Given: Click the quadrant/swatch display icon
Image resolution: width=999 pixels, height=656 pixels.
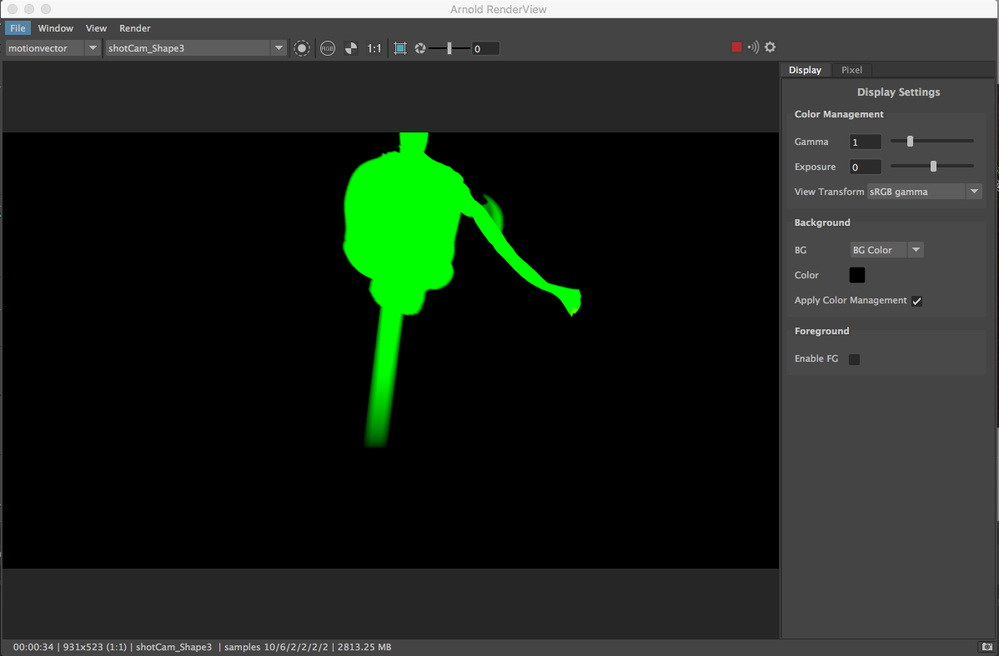Looking at the screenshot, I should pos(351,48).
